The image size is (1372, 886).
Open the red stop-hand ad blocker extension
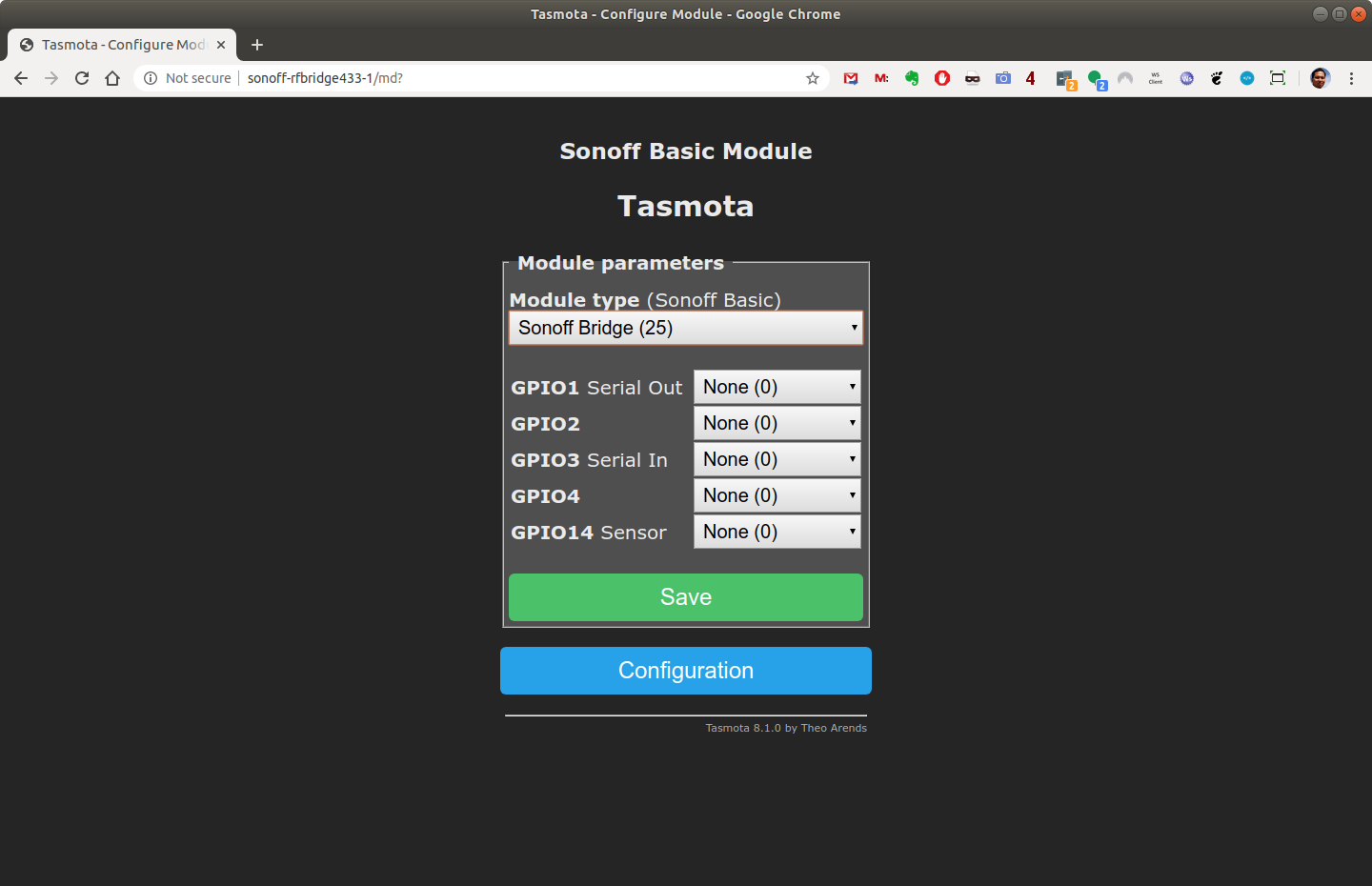(x=942, y=78)
